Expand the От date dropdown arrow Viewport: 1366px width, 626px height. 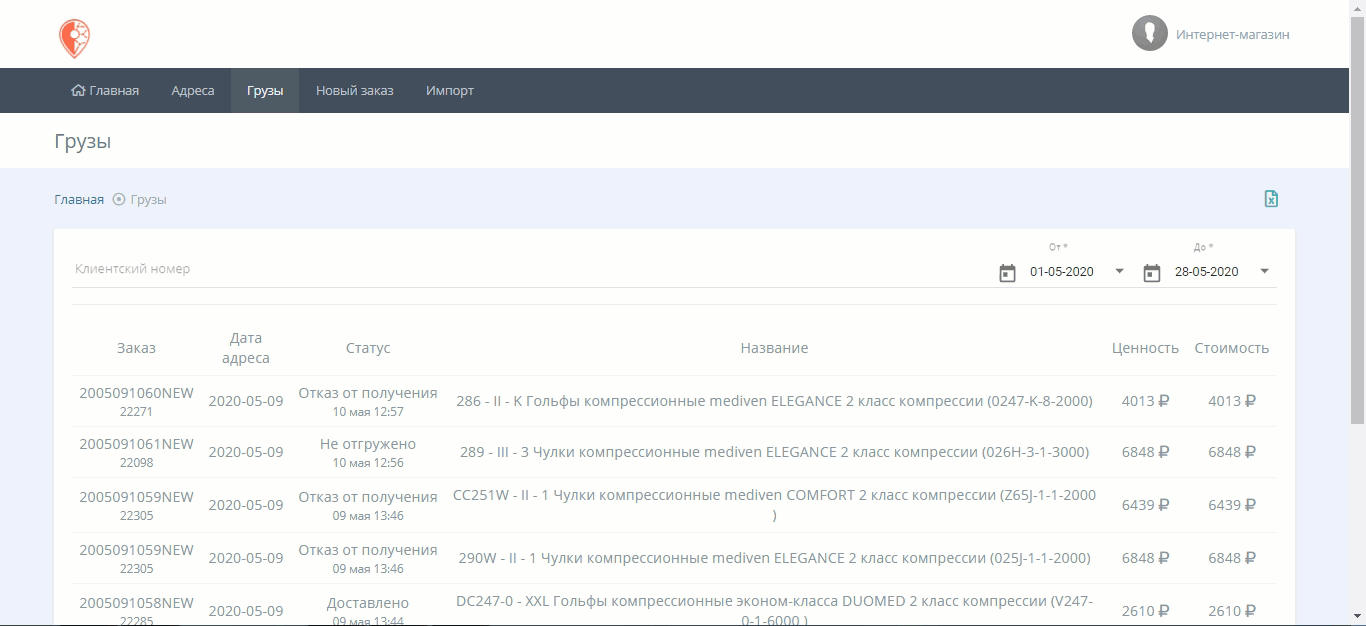[x=1119, y=271]
